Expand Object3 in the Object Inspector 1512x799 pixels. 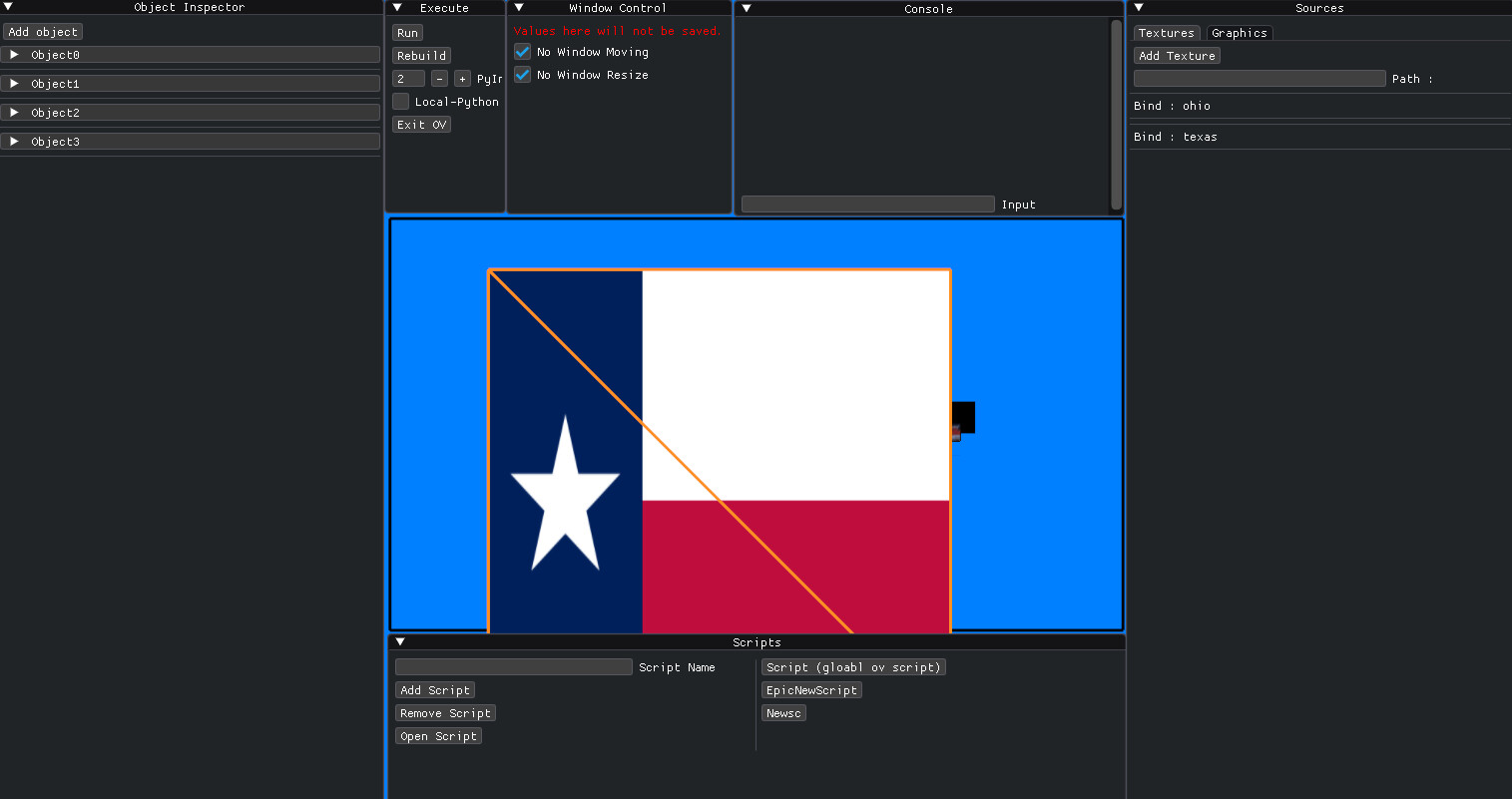click(x=14, y=141)
